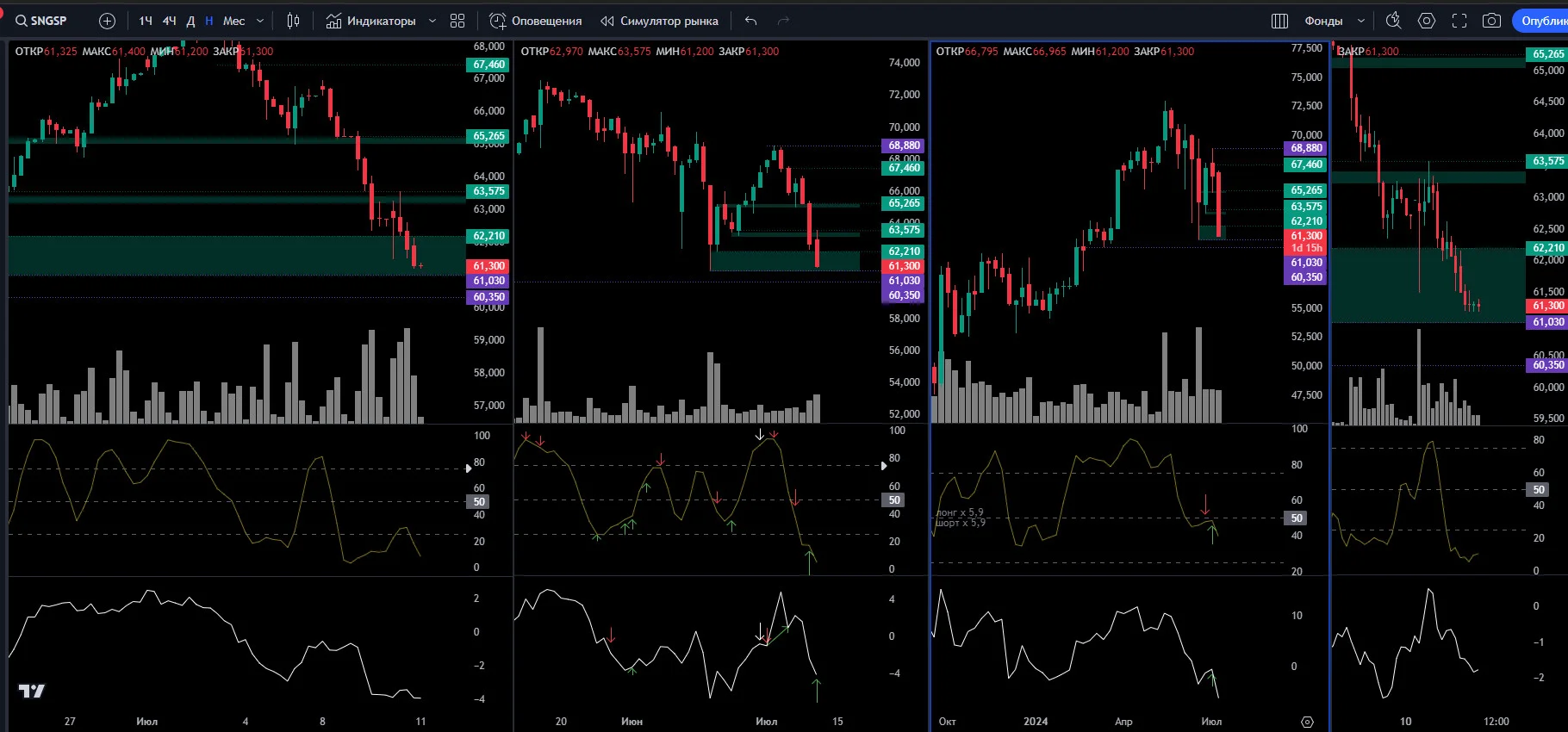Click the 62,210 level label in second chart
The image size is (1568, 732).
905,251
